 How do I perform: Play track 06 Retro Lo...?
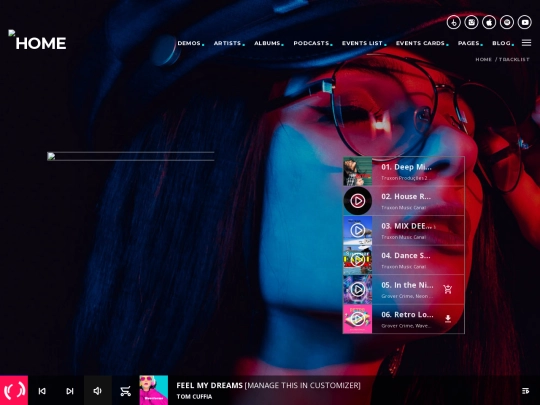click(358, 319)
